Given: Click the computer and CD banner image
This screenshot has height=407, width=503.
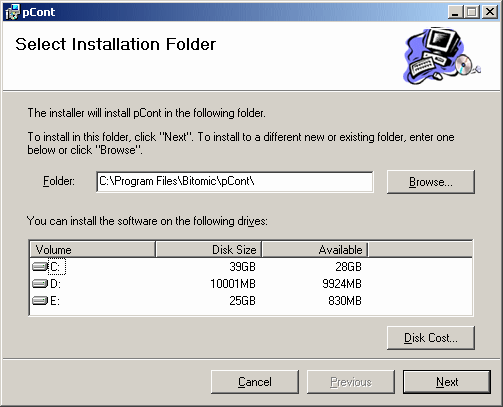Looking at the screenshot, I should click(442, 56).
